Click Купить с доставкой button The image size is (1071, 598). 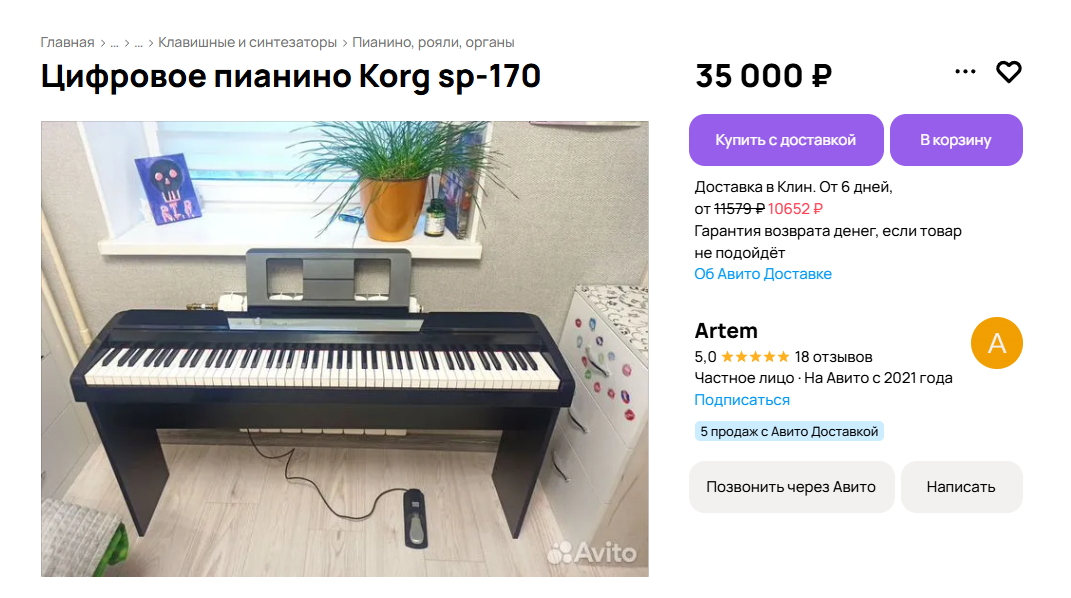[785, 140]
